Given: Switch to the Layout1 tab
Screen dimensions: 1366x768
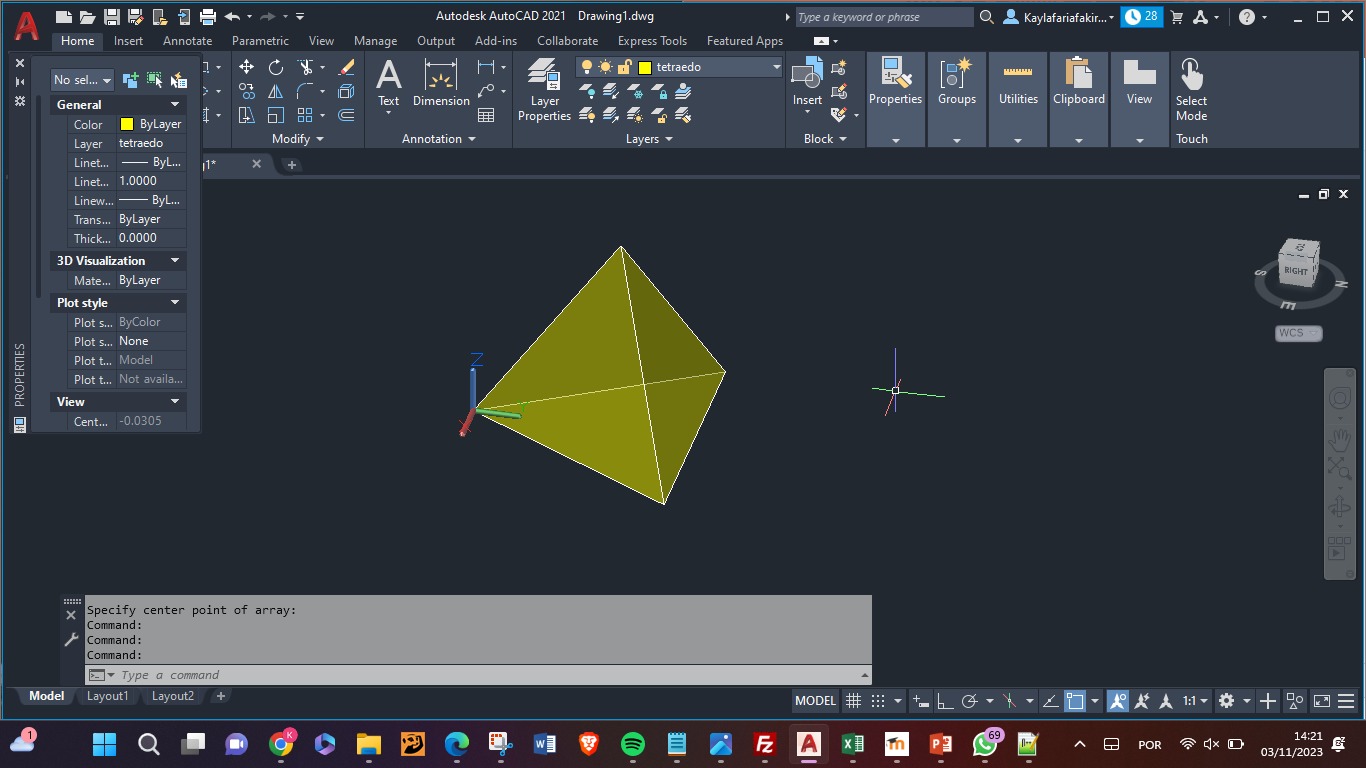Looking at the screenshot, I should (x=107, y=696).
